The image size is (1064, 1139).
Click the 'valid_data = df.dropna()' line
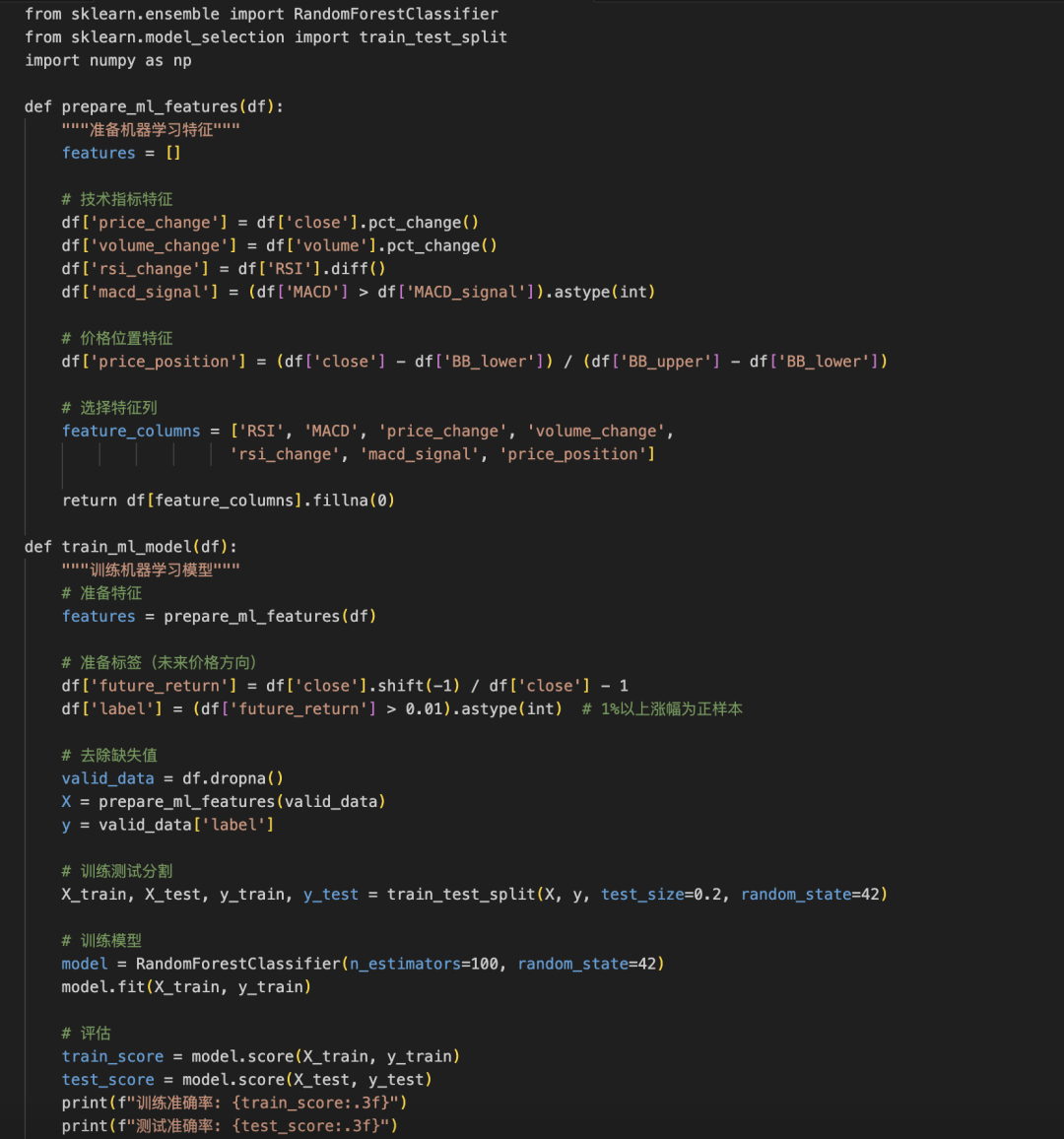coord(172,778)
